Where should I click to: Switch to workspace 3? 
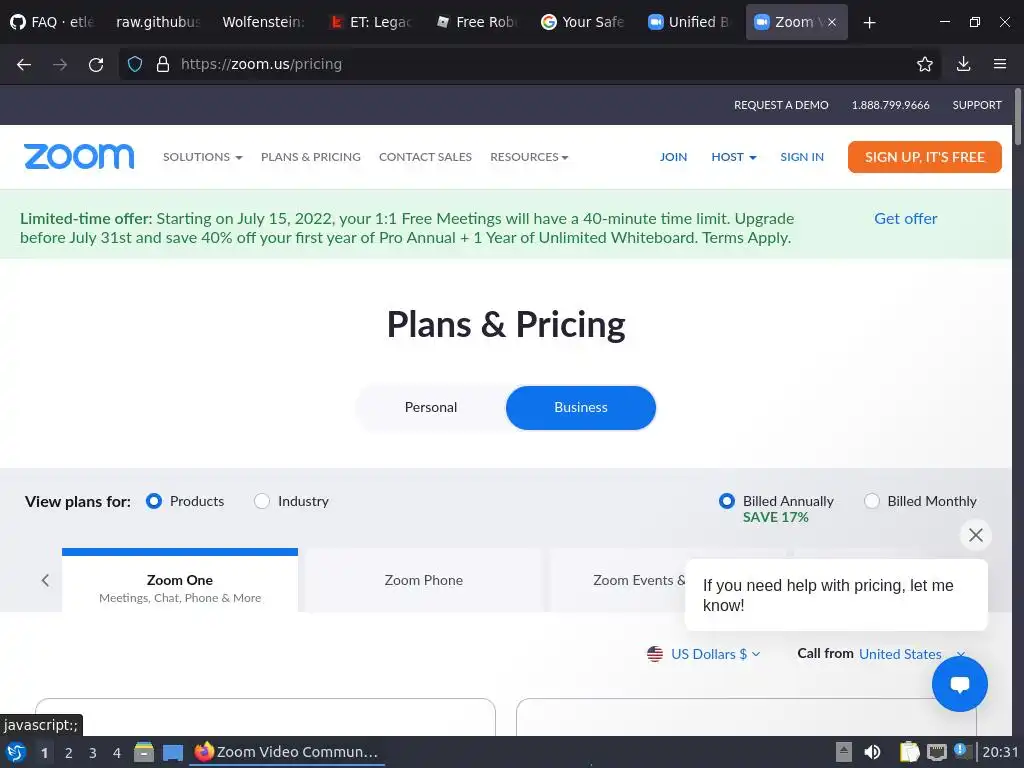point(93,753)
